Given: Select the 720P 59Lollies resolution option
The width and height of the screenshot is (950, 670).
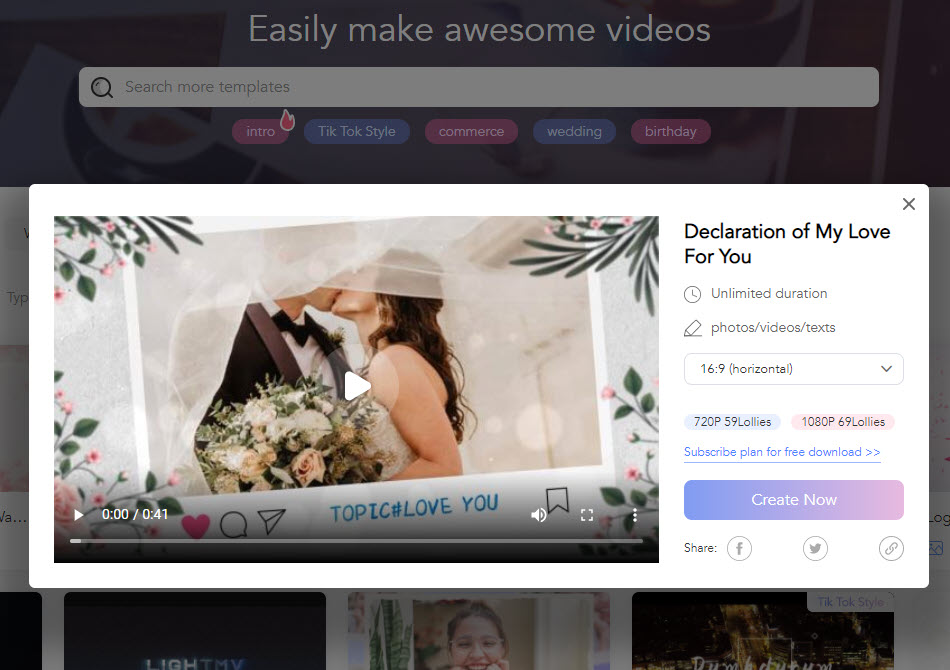Looking at the screenshot, I should pyautogui.click(x=732, y=421).
